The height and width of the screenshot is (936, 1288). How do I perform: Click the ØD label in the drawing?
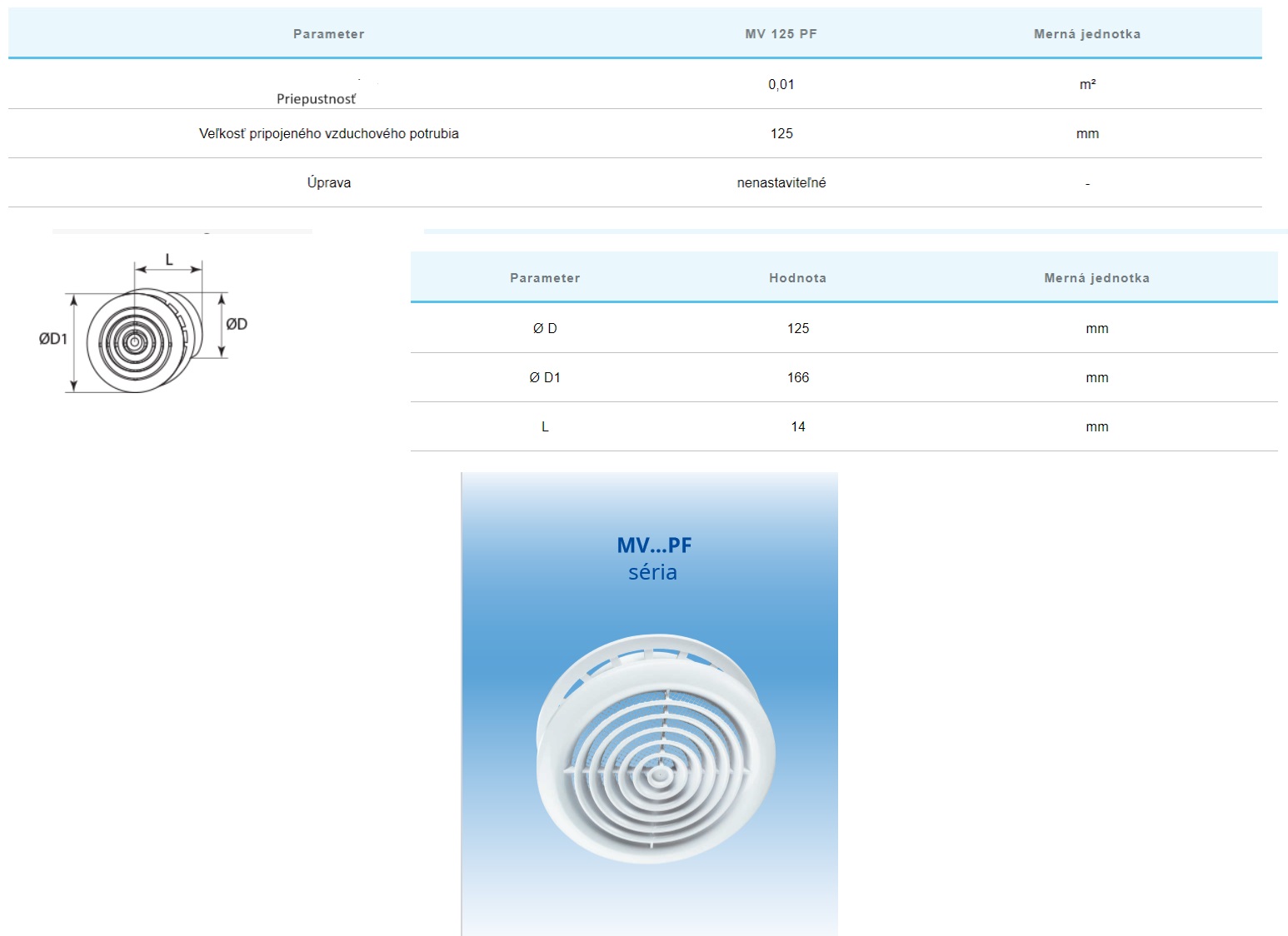(x=237, y=324)
